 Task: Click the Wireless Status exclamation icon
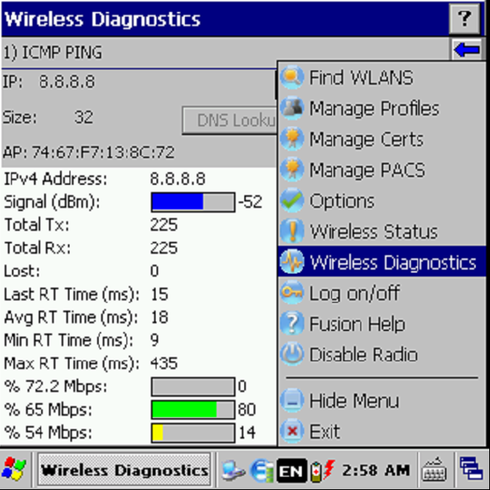point(292,231)
